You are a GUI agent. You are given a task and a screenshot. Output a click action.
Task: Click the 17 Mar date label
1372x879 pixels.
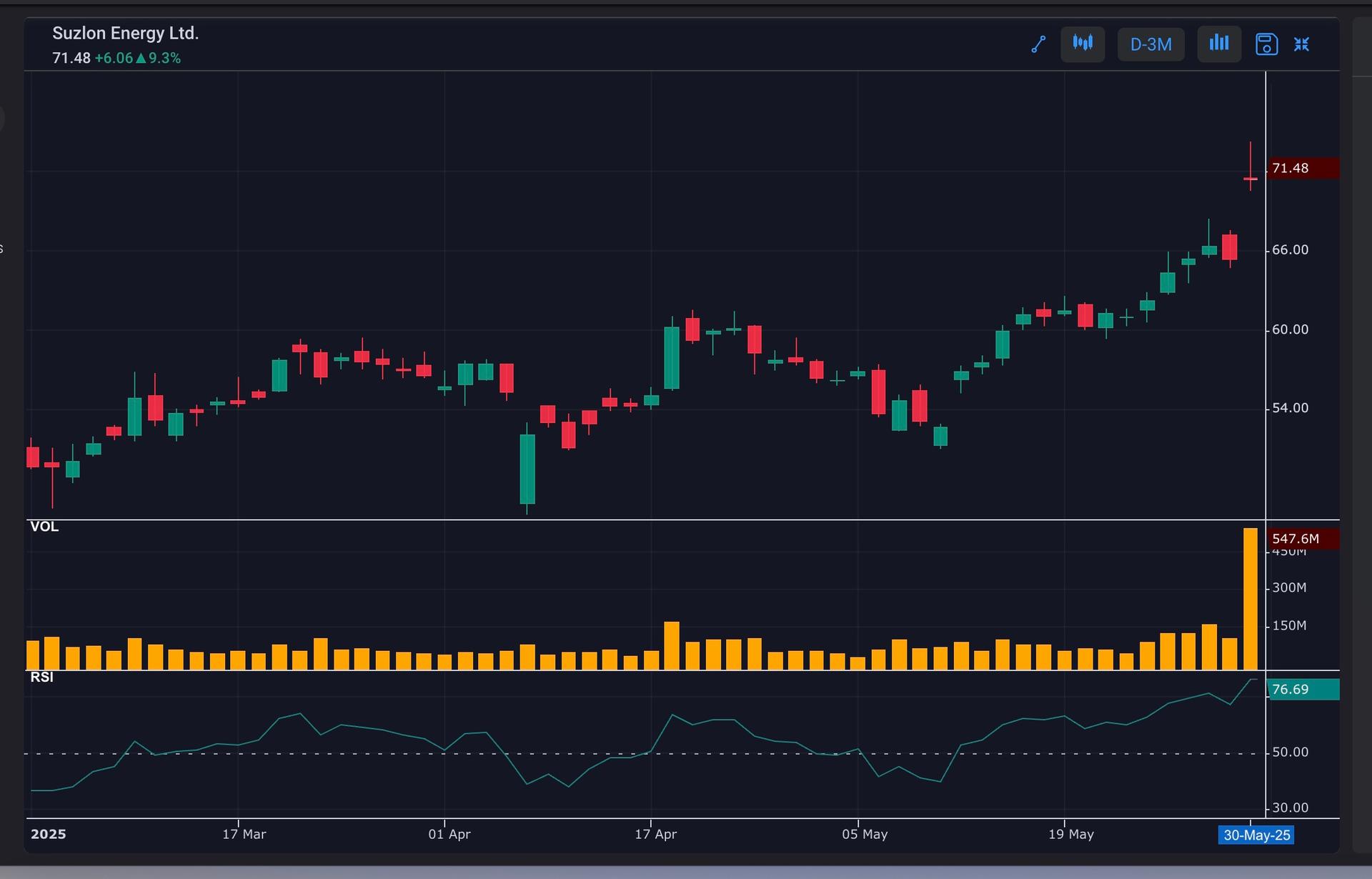point(244,834)
